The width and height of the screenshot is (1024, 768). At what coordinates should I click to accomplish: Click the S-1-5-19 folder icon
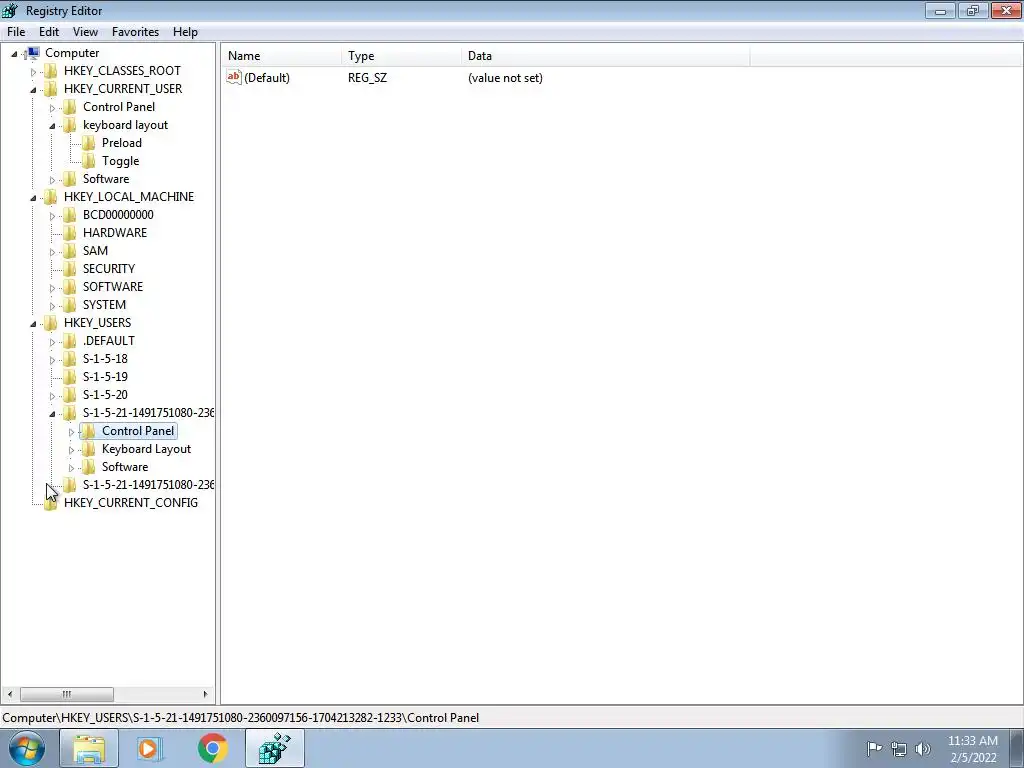pos(69,377)
